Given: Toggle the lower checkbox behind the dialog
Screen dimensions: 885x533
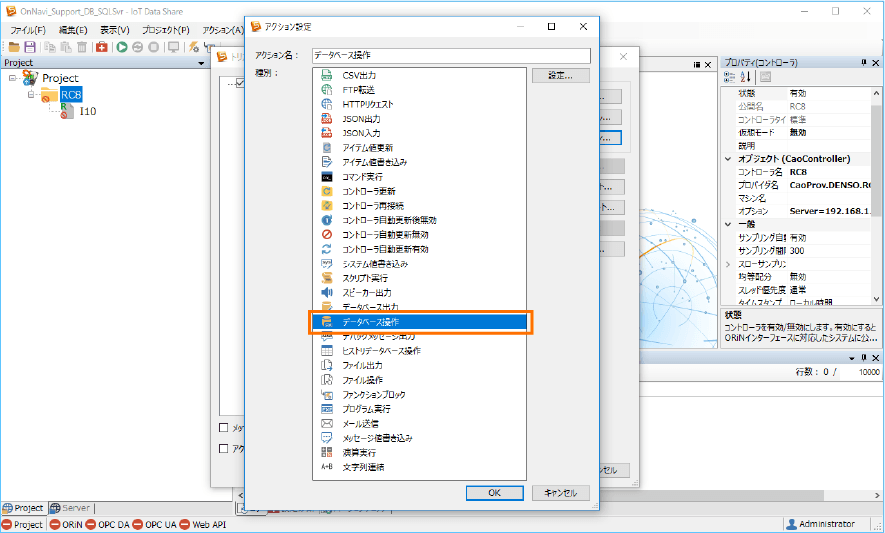Looking at the screenshot, I should tap(224, 449).
